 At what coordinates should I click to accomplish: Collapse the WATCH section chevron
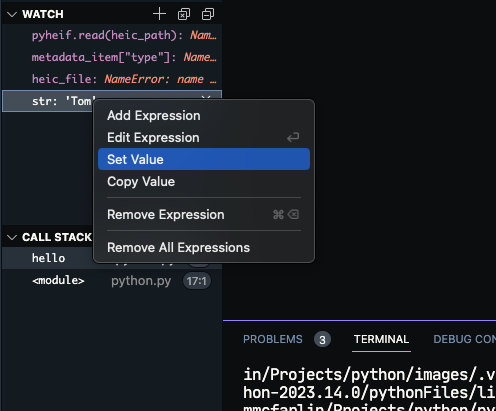click(12, 14)
